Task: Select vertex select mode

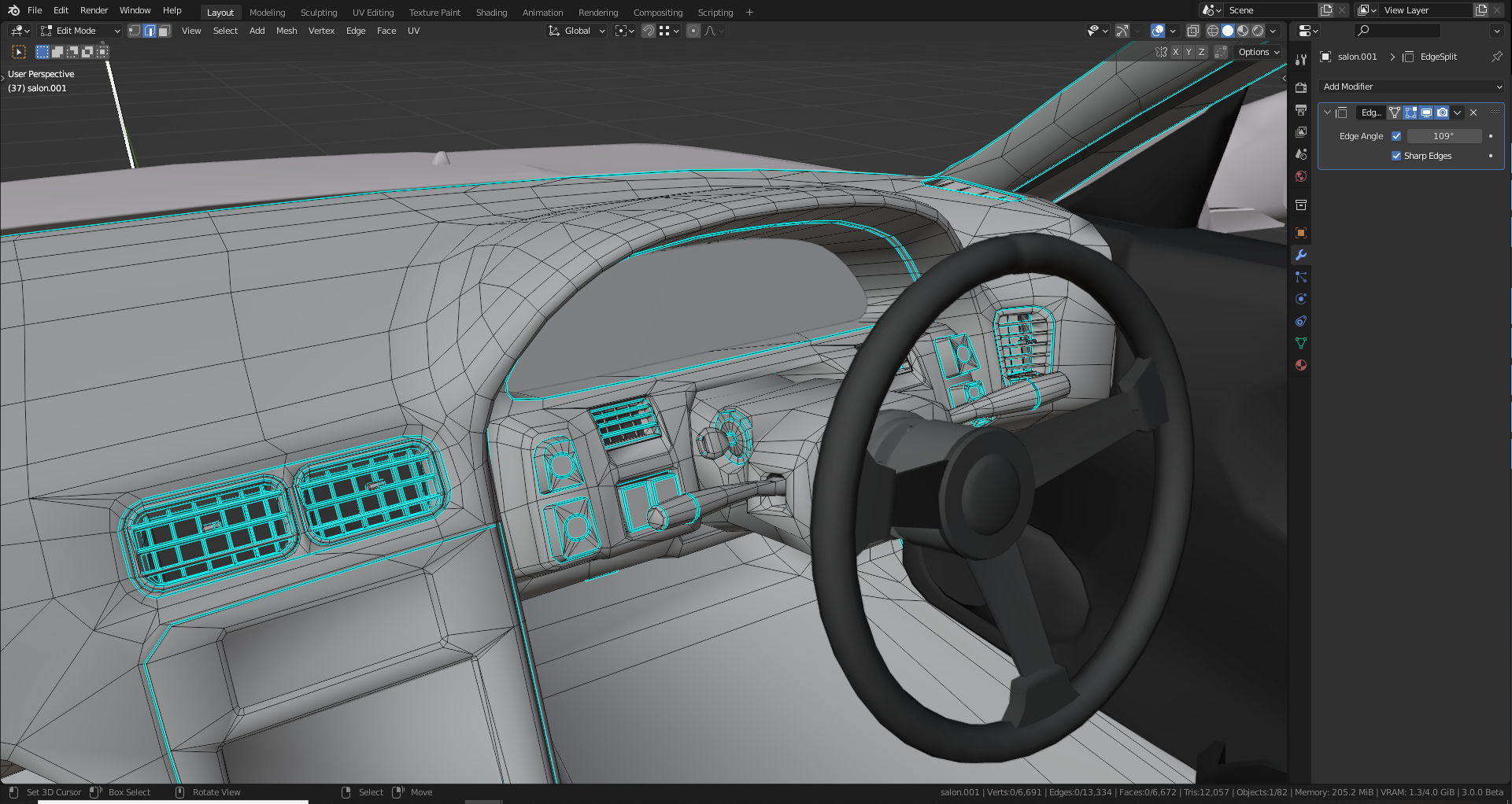Action: coord(135,31)
